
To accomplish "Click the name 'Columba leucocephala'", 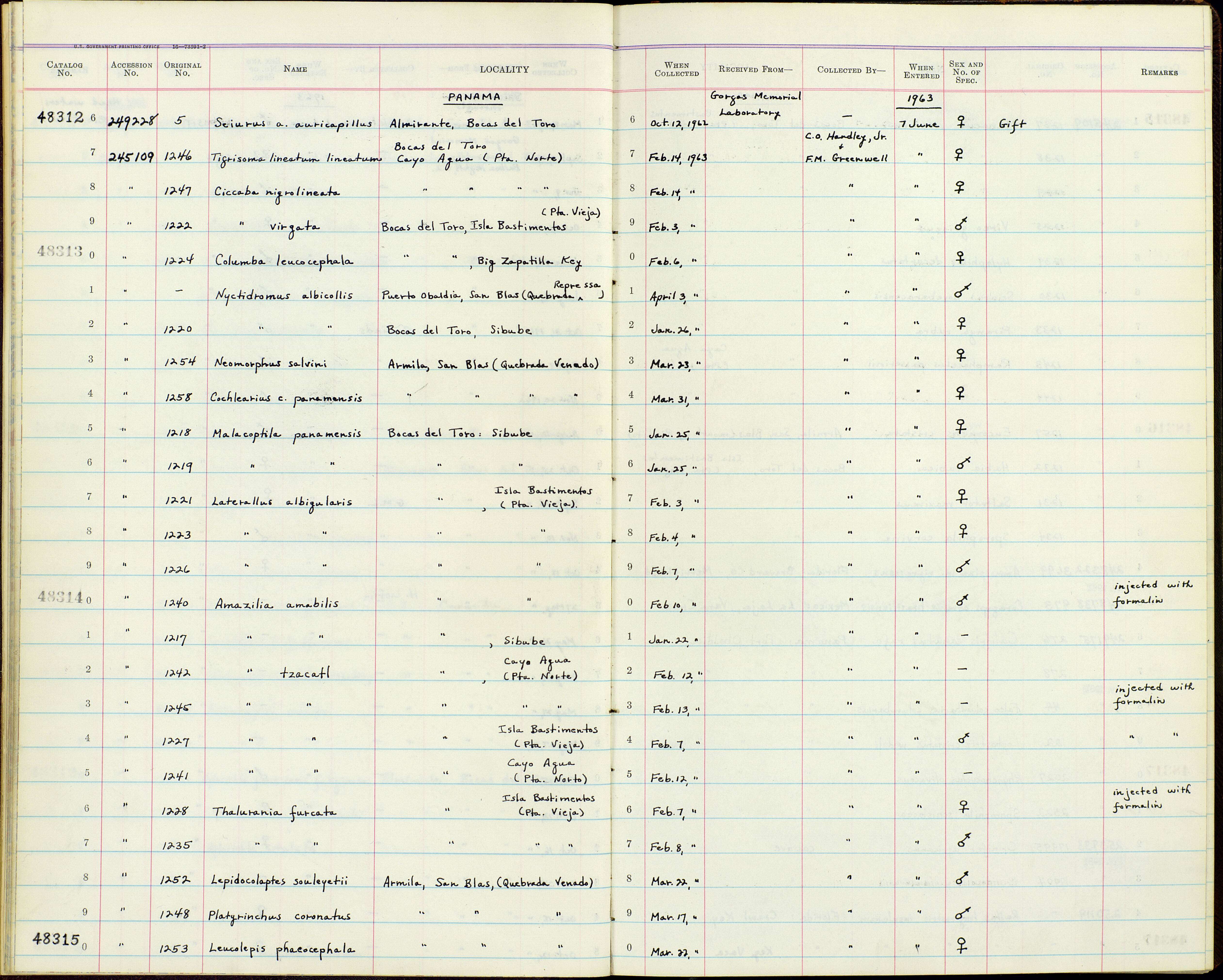I will coord(284,261).
